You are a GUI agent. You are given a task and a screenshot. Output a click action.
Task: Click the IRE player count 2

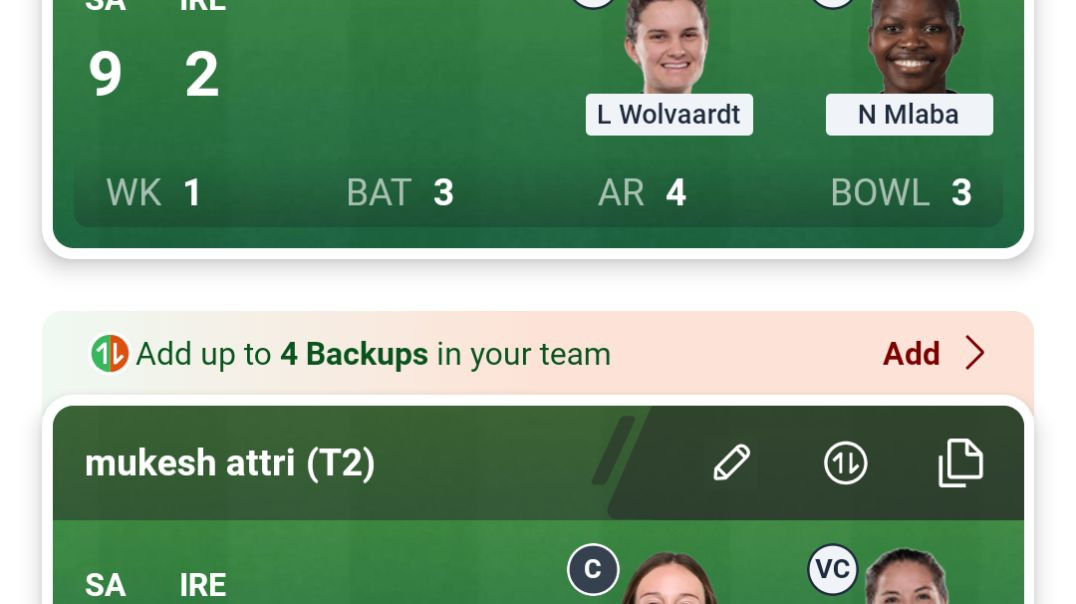point(202,73)
